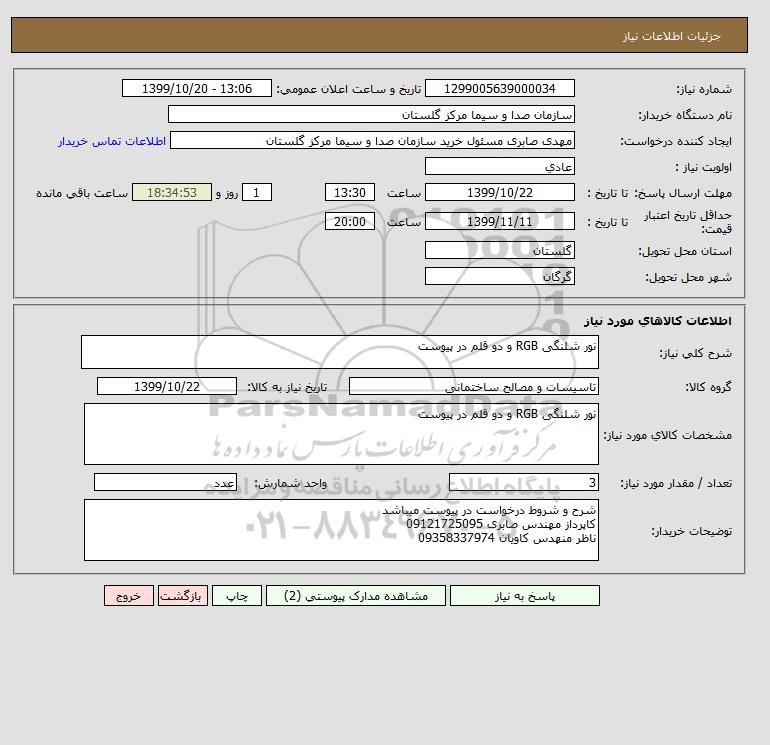Click the priority field 'عادی'
The width and height of the screenshot is (770, 745).
pos(499,166)
